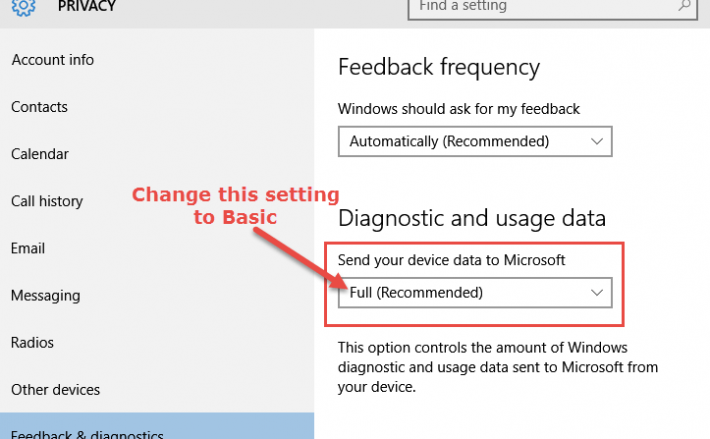Select Calendar in the sidebar
Viewport: 710px width, 439px height.
pyautogui.click(x=40, y=154)
